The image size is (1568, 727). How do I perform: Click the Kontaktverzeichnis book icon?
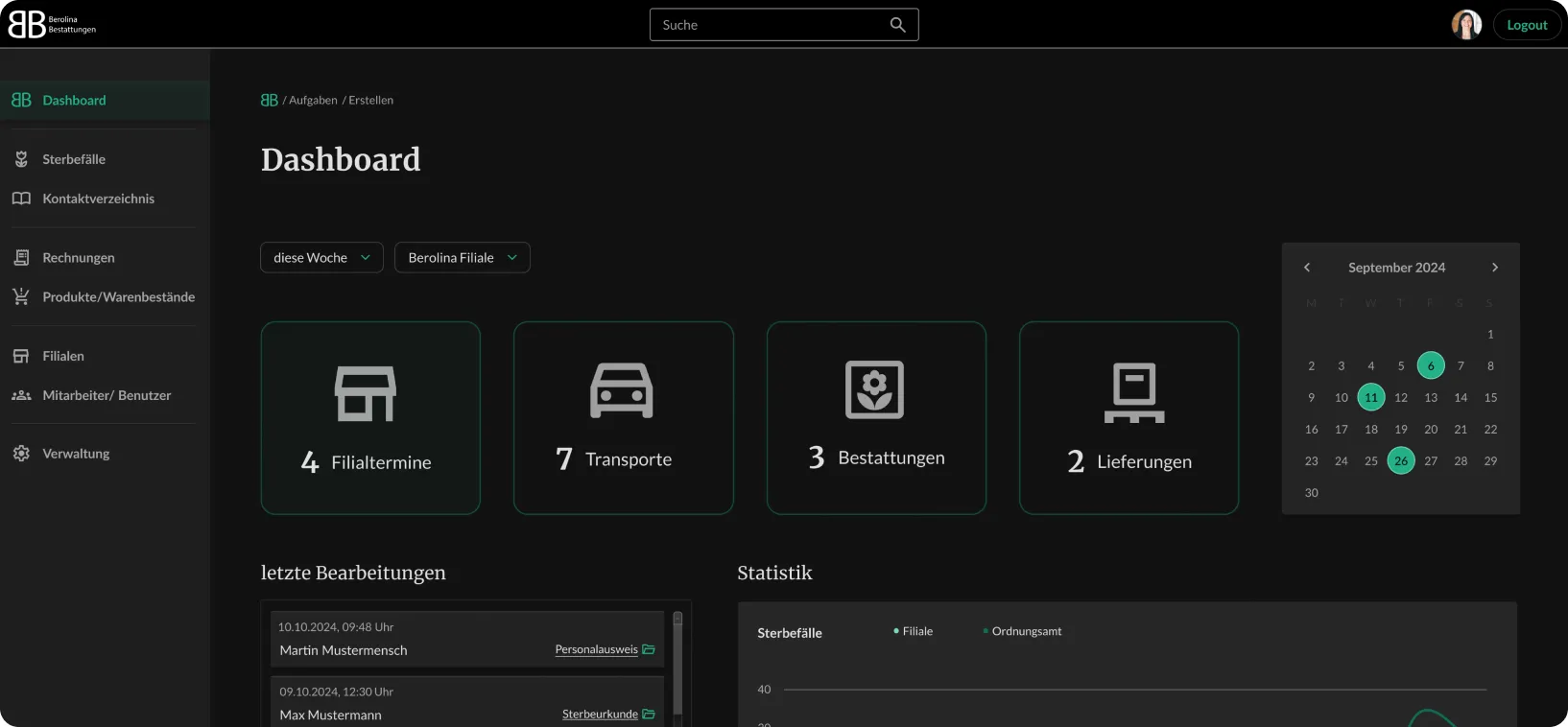tap(21, 199)
